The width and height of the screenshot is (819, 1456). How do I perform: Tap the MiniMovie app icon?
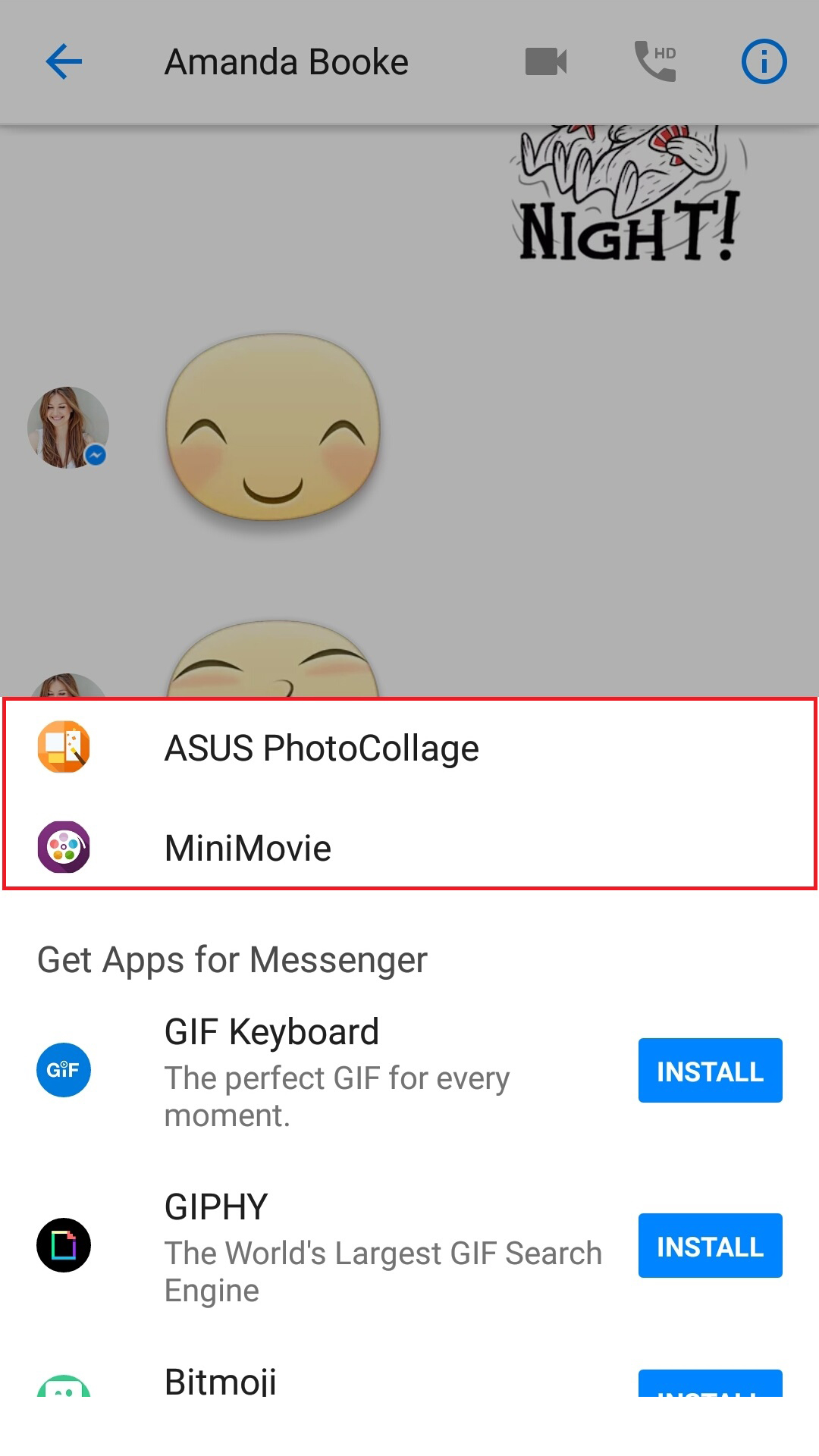coord(64,847)
